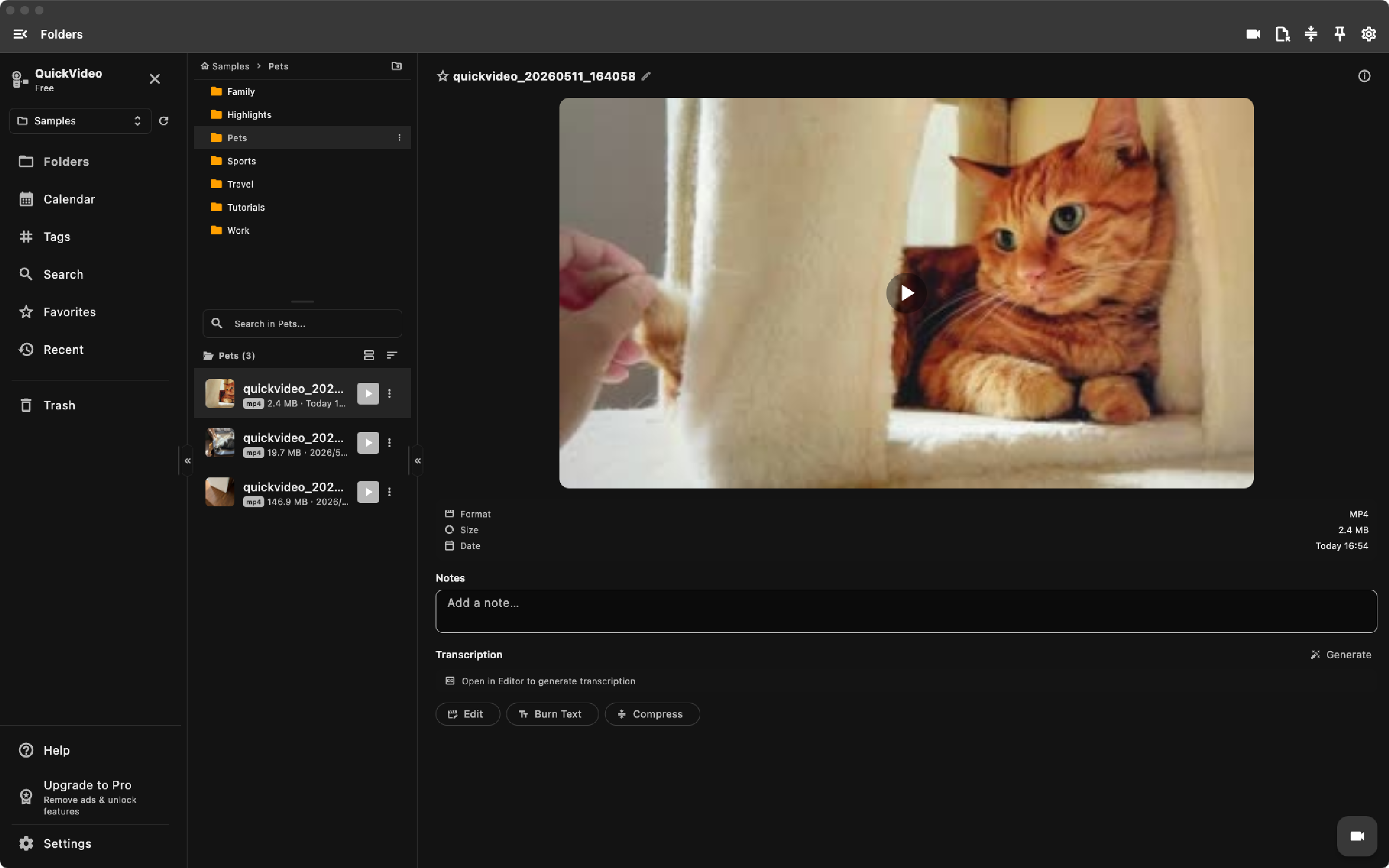Select the Family folder
Screen dimensions: 1389x868
302,92
